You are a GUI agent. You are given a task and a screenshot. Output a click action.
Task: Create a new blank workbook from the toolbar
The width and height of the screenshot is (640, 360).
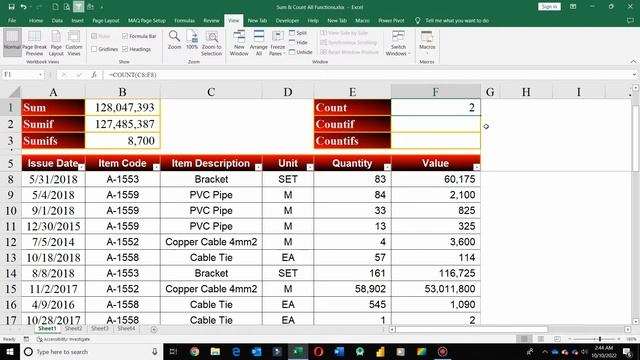click(x=55, y=7)
